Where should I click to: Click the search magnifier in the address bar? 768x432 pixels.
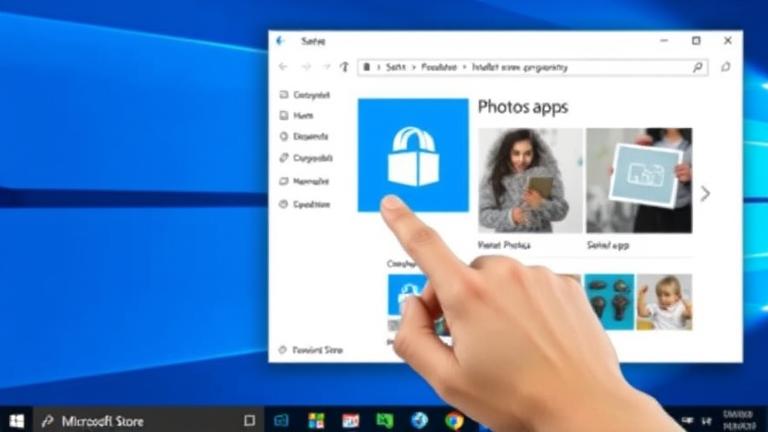tap(697, 67)
